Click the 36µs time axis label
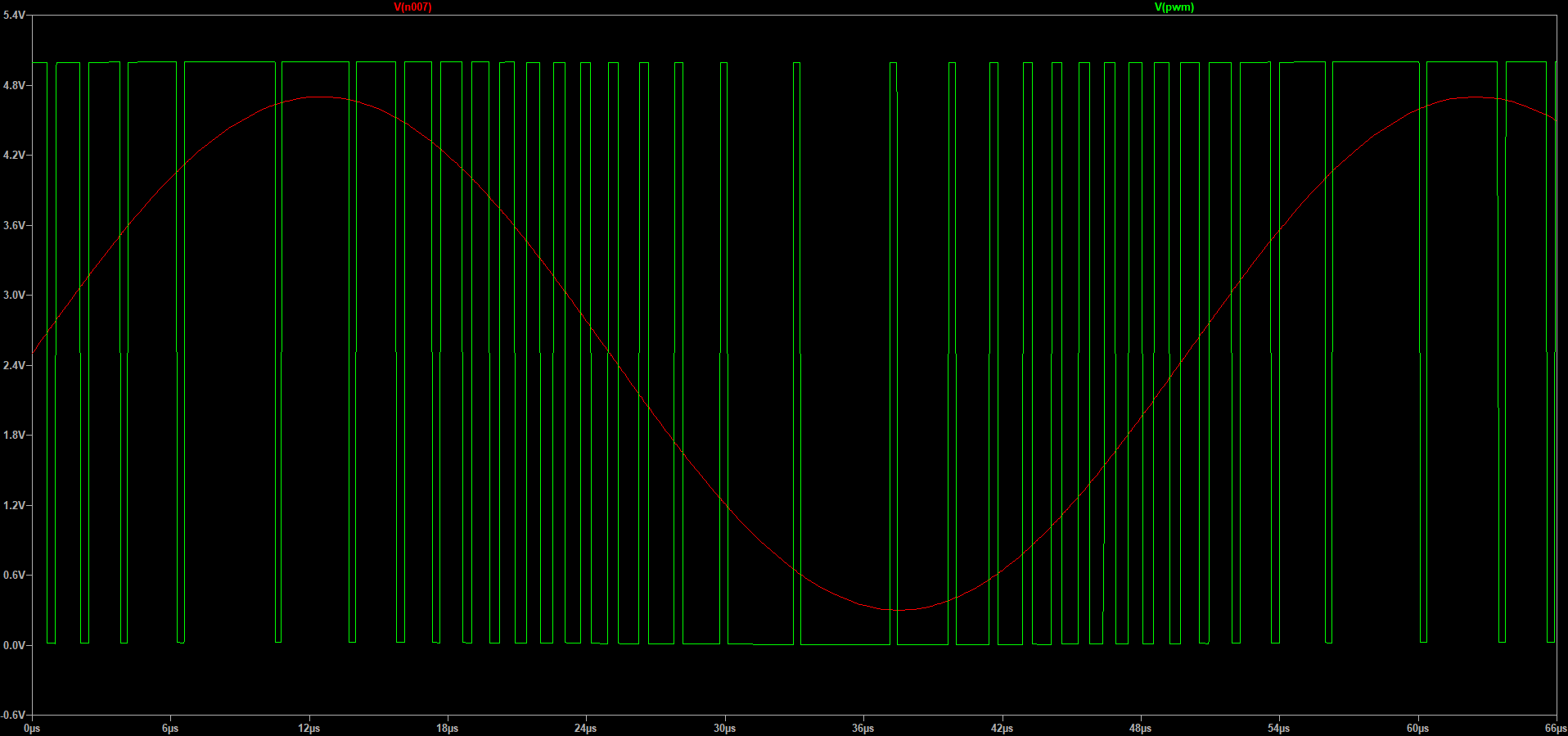Viewport: 1568px width, 736px height. 863,728
